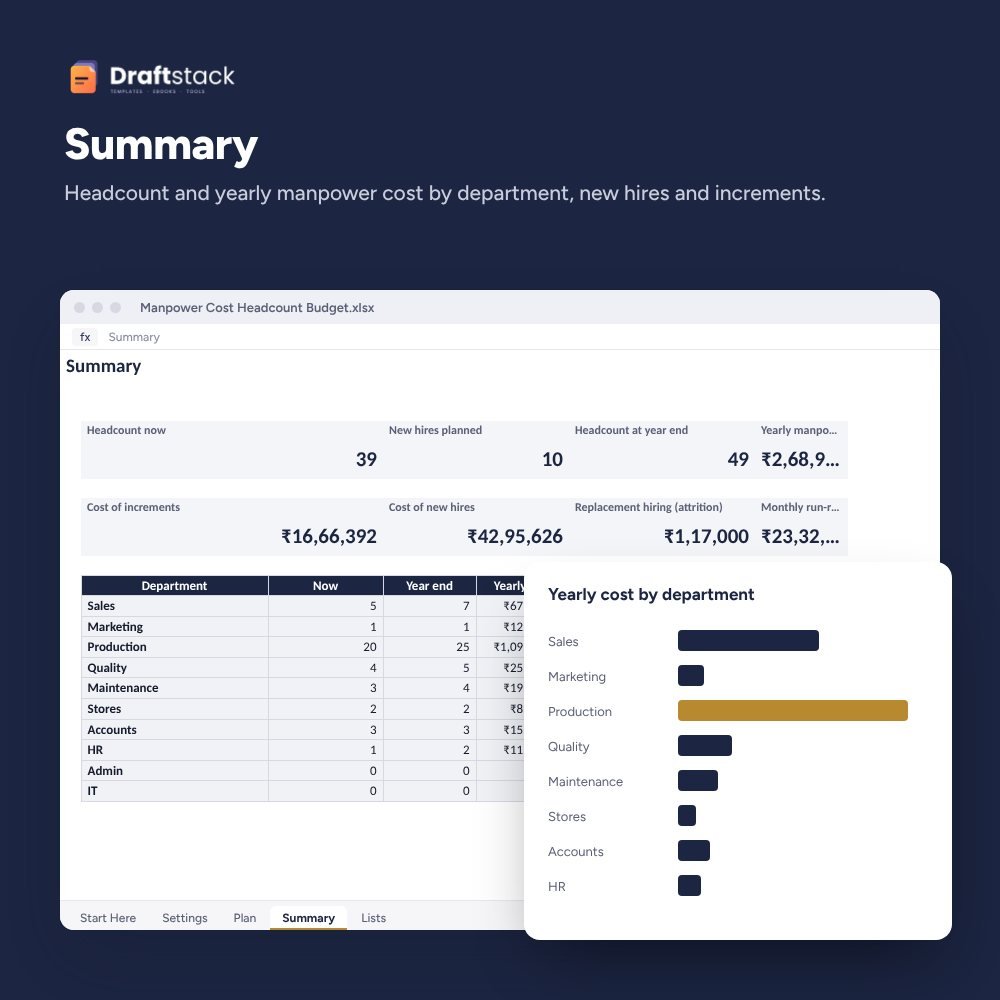Select the Year end column header
This screenshot has height=1000, width=1000.
pos(430,585)
